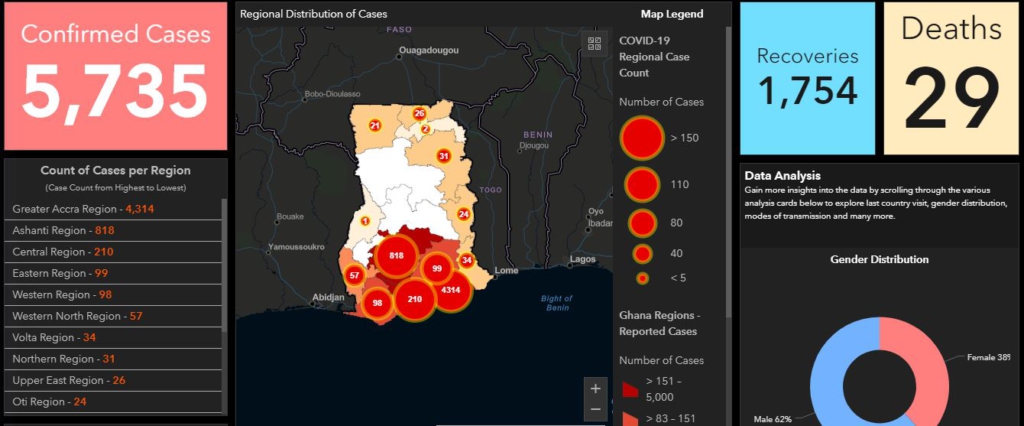Image resolution: width=1024 pixels, height=426 pixels.
Task: Open the basemap gallery grid icon
Action: 595,43
